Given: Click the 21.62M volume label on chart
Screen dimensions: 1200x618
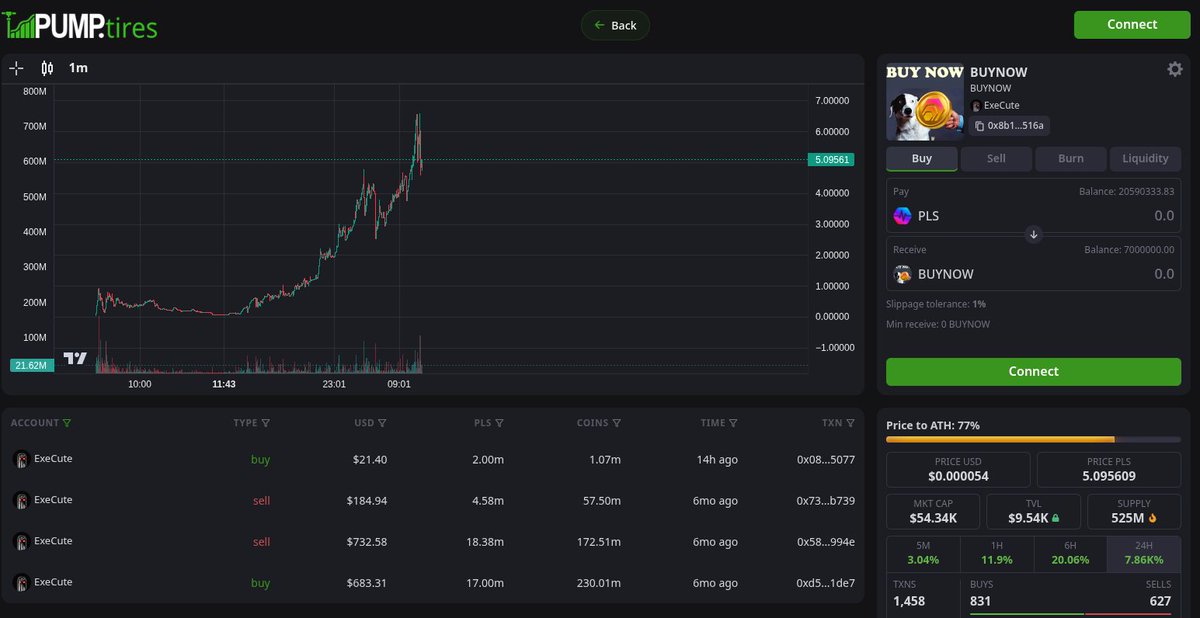Looking at the screenshot, I should [31, 366].
